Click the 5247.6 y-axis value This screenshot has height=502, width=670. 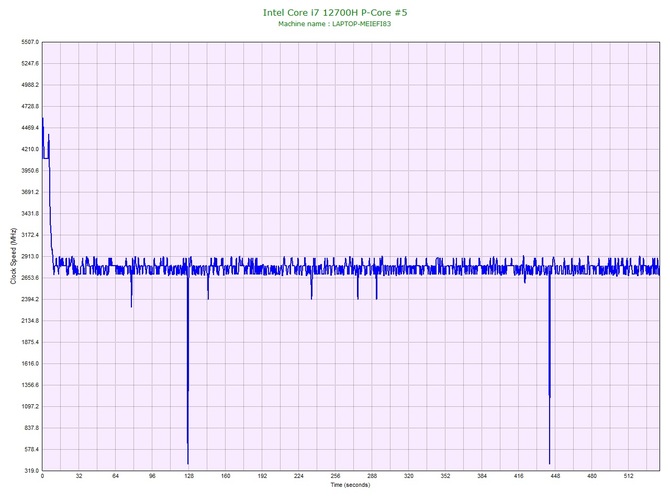click(30, 64)
